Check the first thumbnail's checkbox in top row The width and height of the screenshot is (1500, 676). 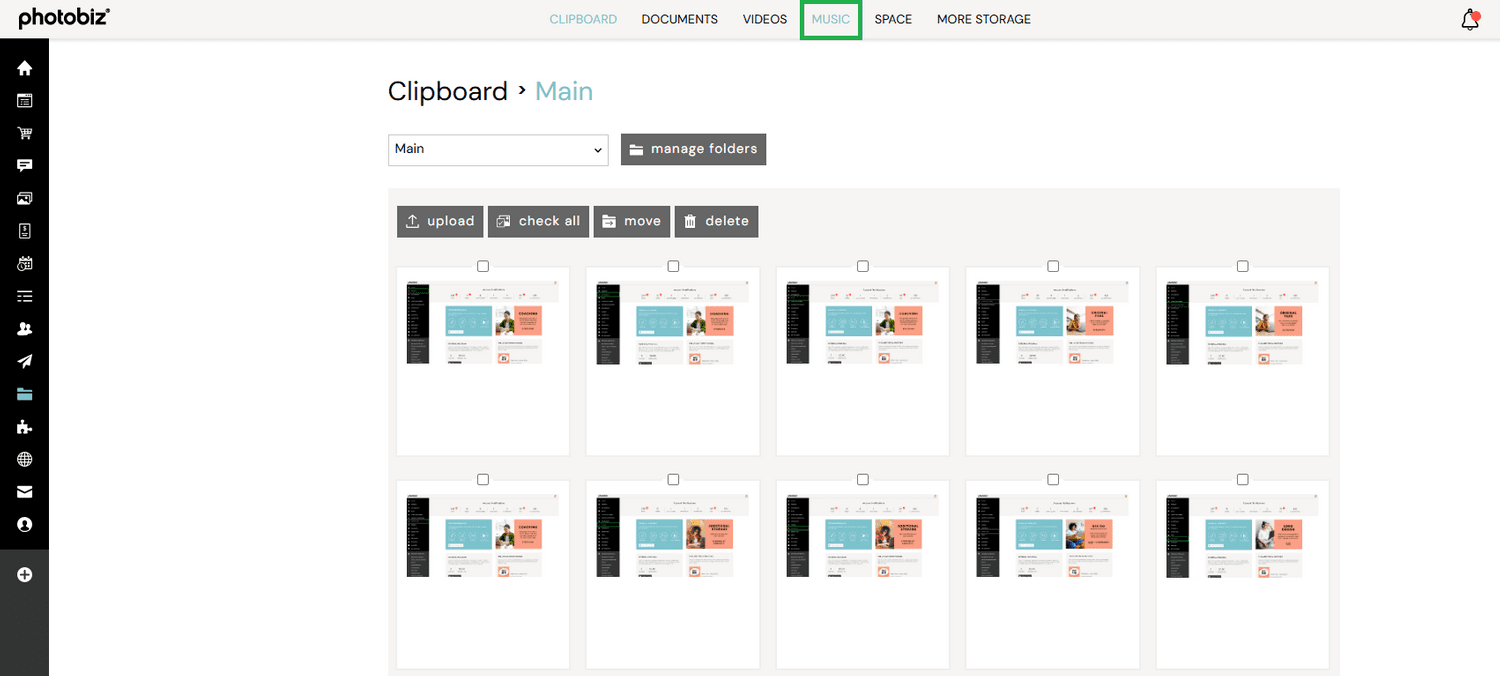483,266
